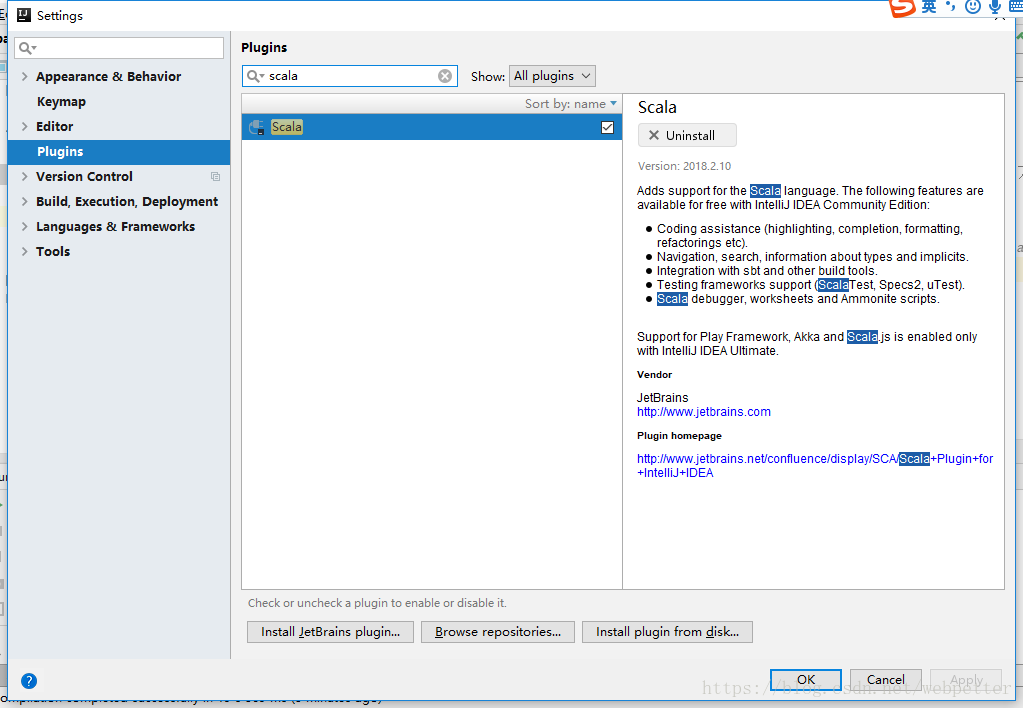Select Plugins in settings tree
This screenshot has width=1023, height=708.
click(x=119, y=152)
